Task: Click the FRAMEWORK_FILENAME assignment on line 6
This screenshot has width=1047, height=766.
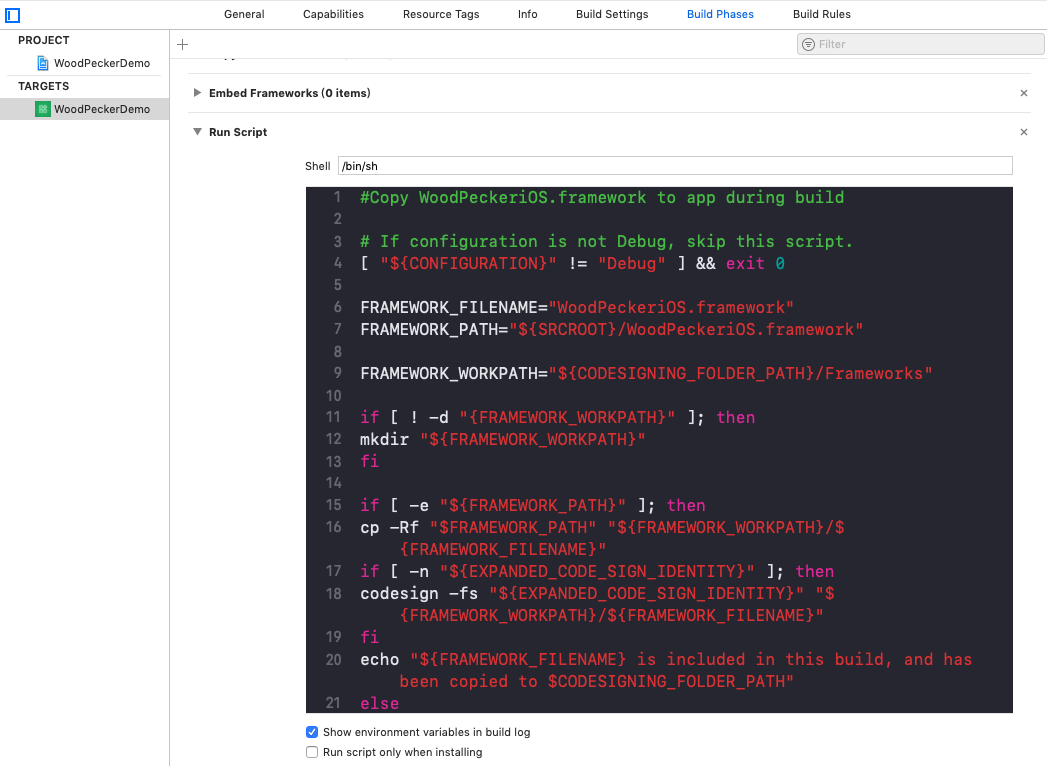Action: tap(577, 307)
